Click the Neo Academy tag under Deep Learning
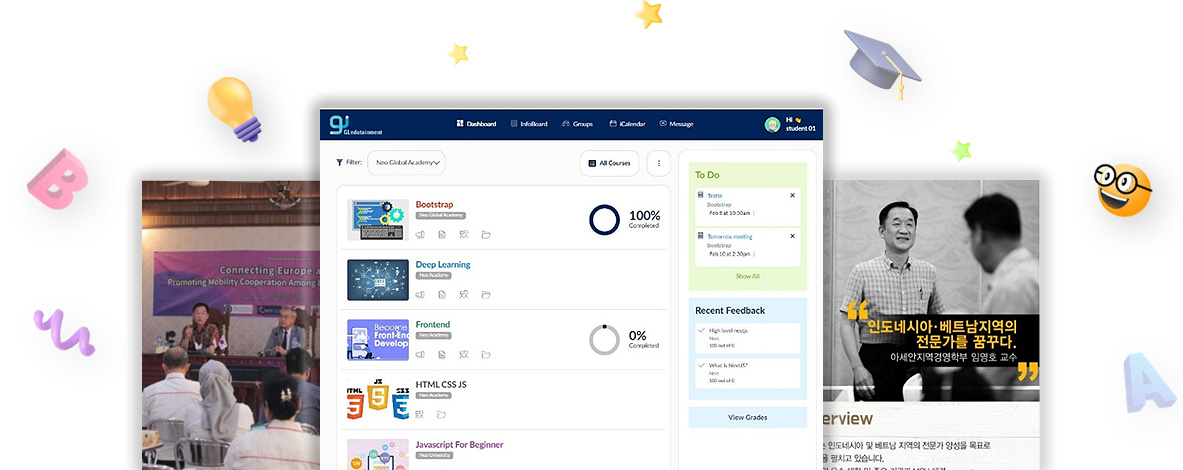Image resolution: width=1183 pixels, height=470 pixels. click(x=435, y=275)
